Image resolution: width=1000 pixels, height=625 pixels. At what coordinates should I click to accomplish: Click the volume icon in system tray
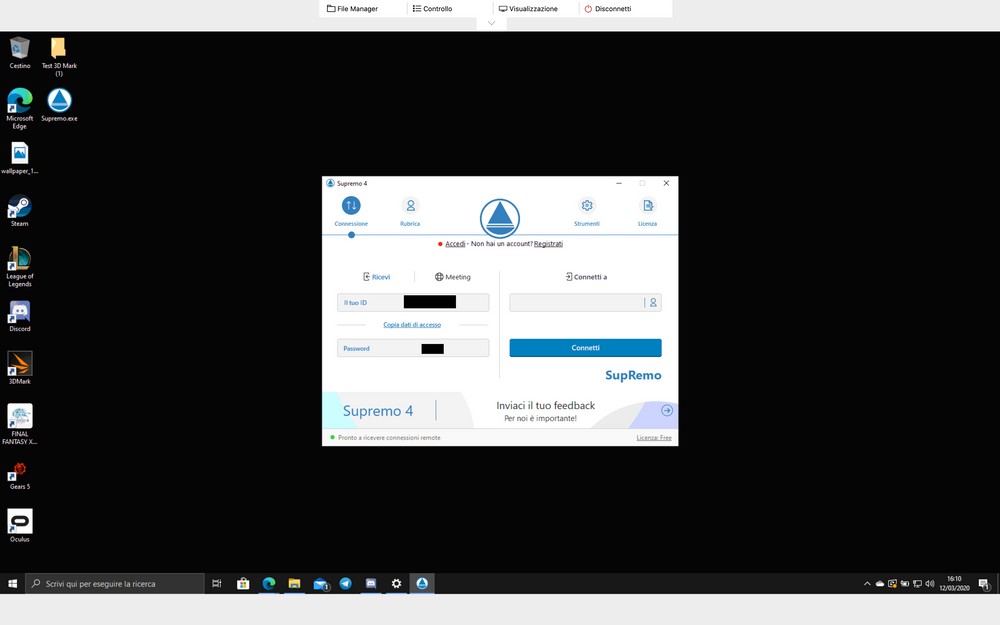coord(929,584)
